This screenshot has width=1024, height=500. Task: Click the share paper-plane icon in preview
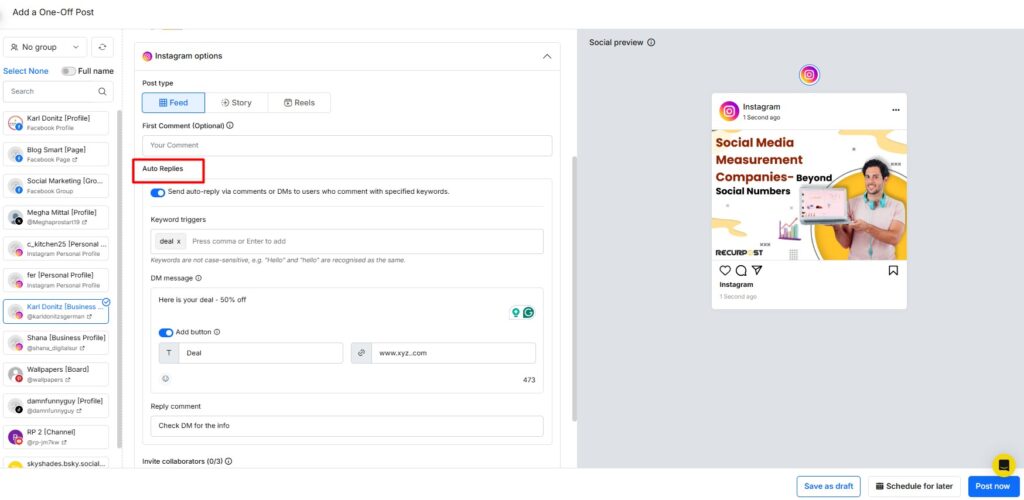point(757,270)
